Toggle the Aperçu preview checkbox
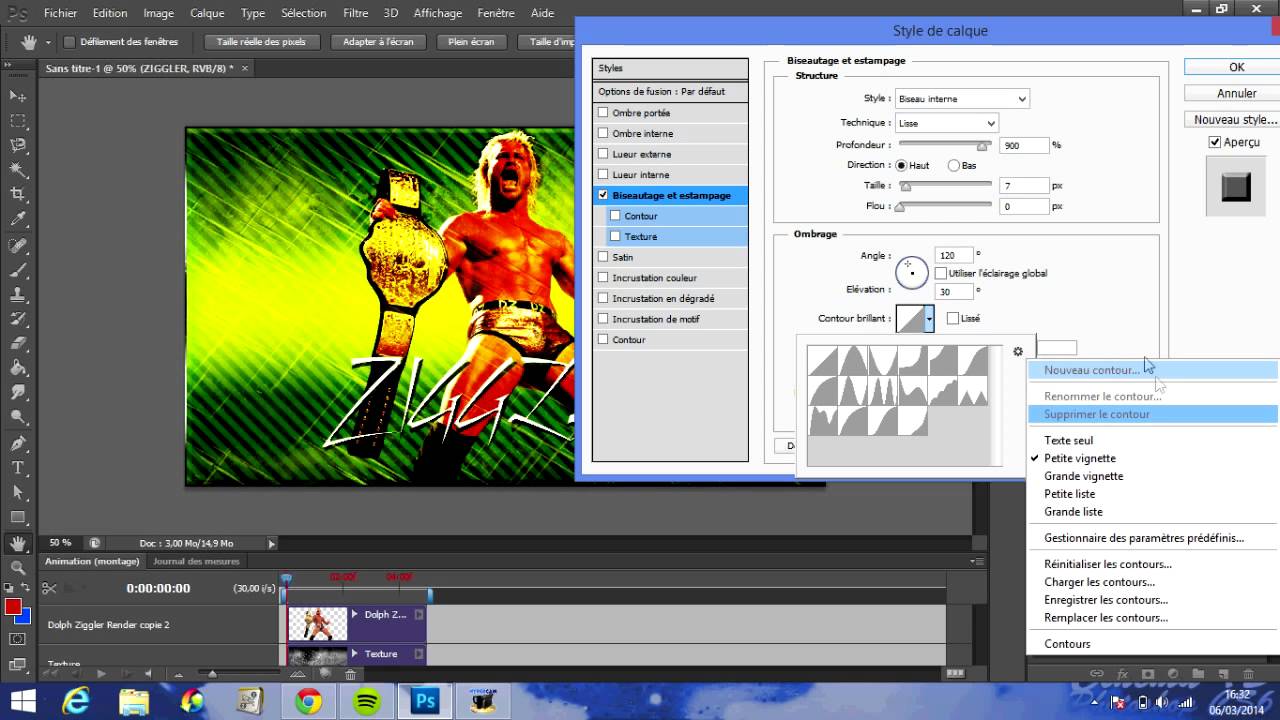 1215,142
